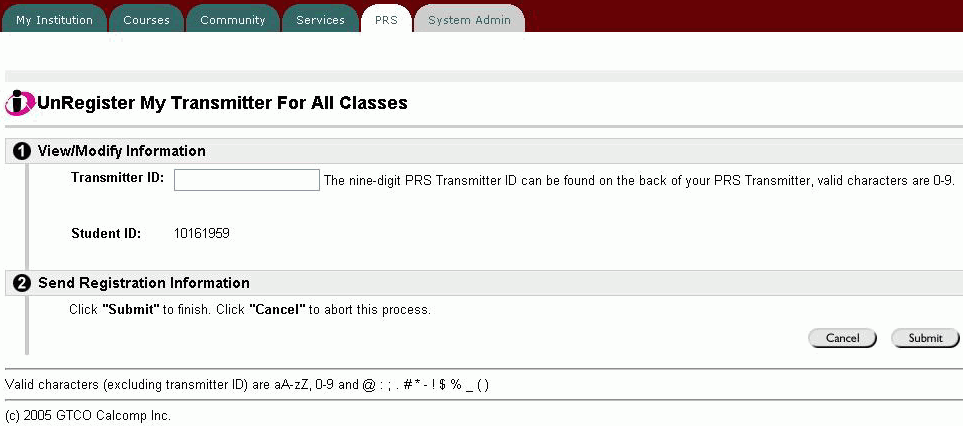Image resolution: width=963 pixels, height=426 pixels.
Task: Switch to the System Admin tab
Action: tap(469, 20)
